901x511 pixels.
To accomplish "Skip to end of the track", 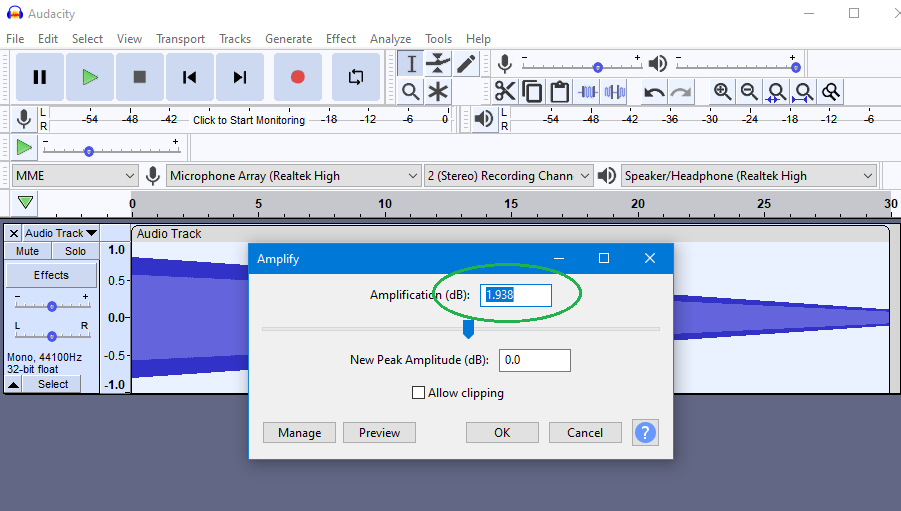I will [x=240, y=77].
